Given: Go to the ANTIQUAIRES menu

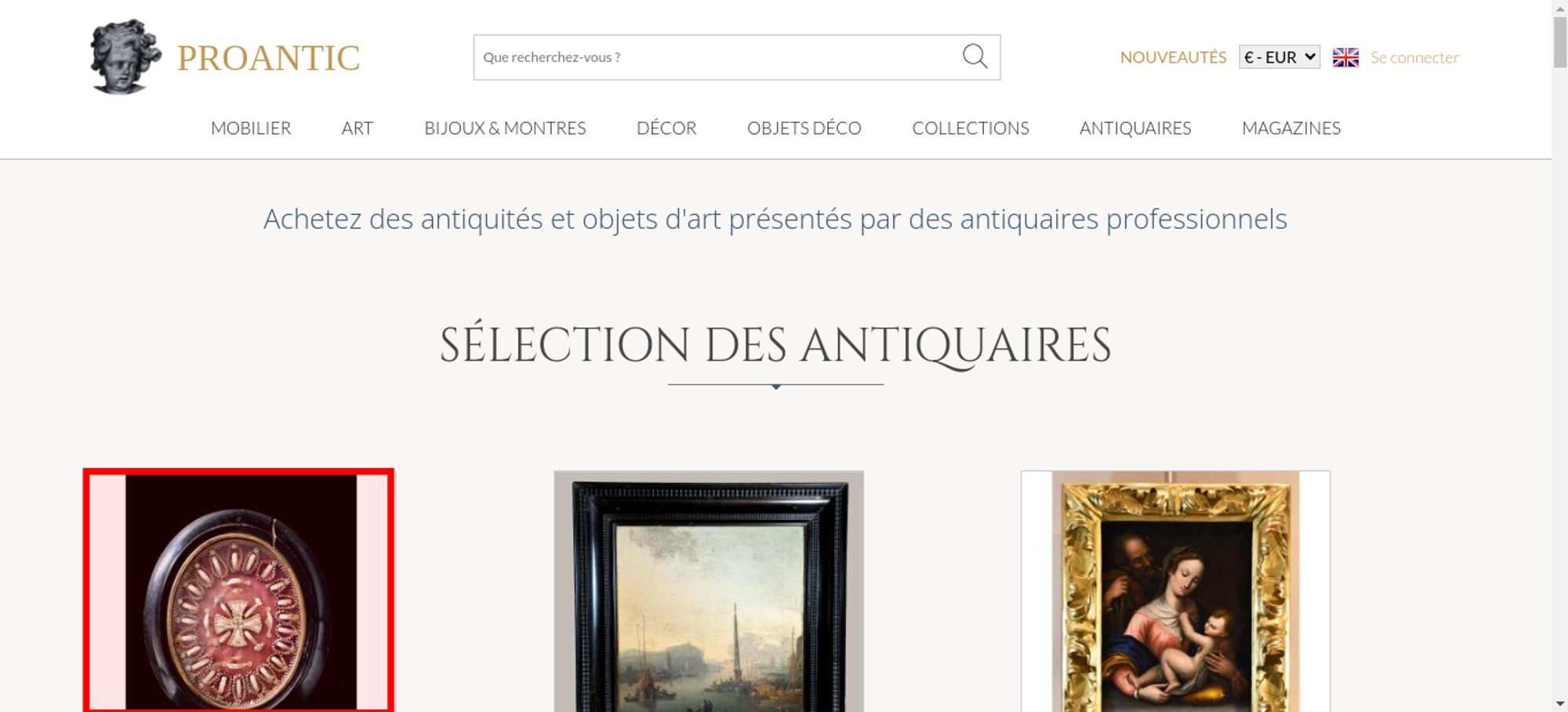Looking at the screenshot, I should [x=1135, y=128].
